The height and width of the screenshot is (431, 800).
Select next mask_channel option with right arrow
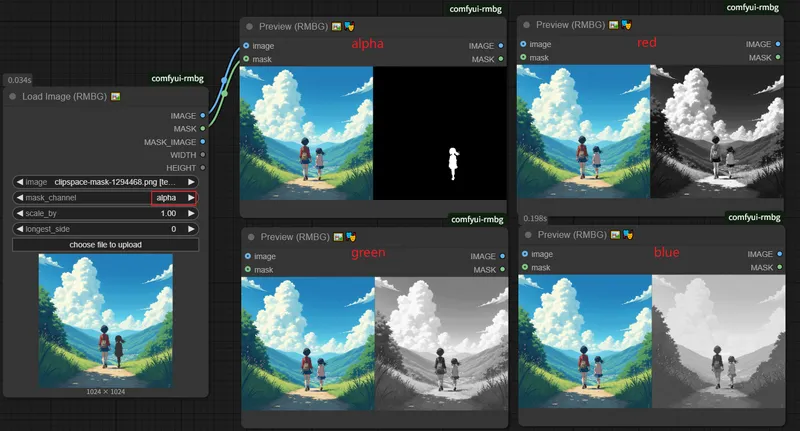point(192,198)
